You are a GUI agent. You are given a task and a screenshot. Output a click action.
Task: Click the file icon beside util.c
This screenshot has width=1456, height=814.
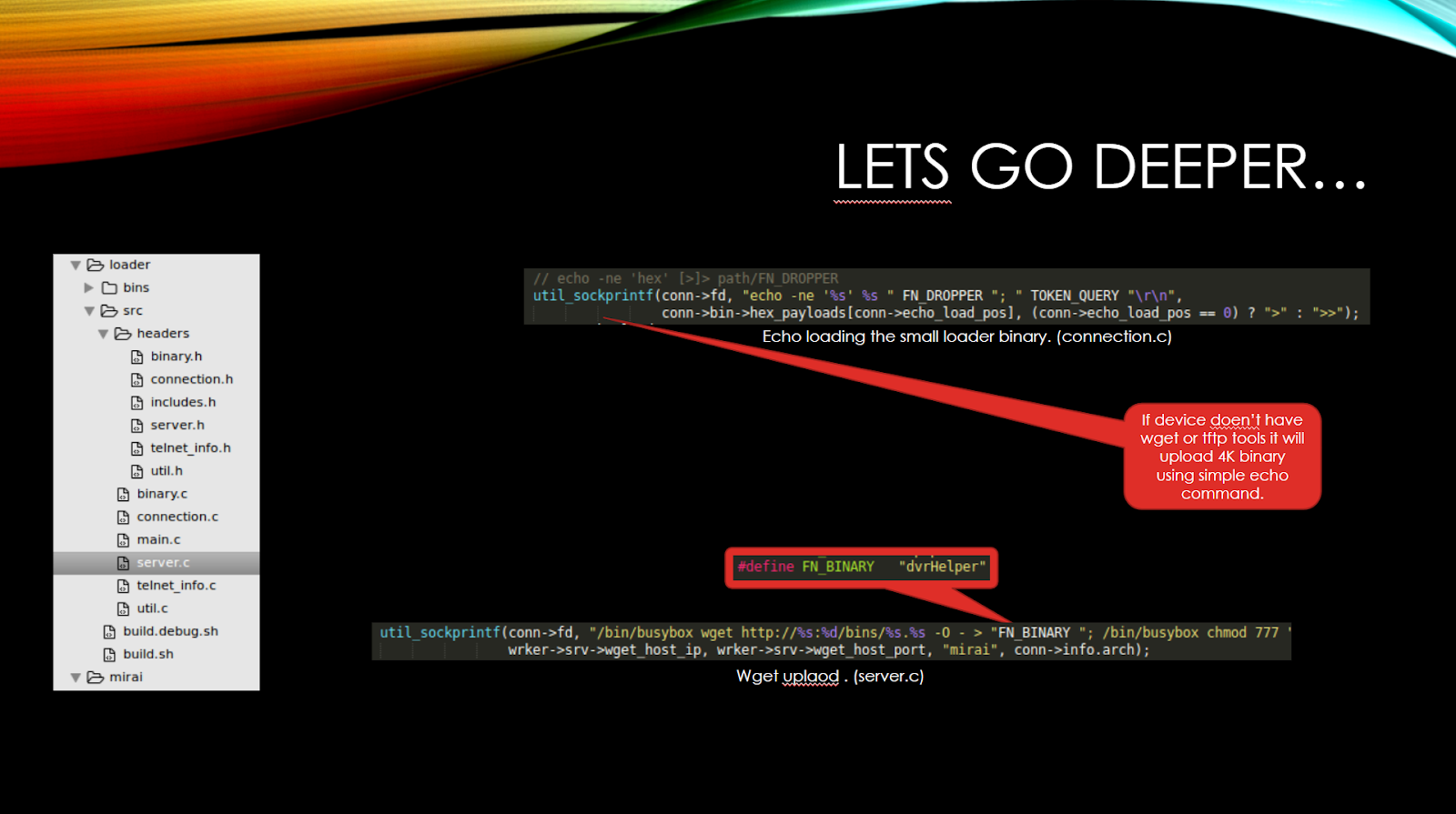click(x=124, y=608)
